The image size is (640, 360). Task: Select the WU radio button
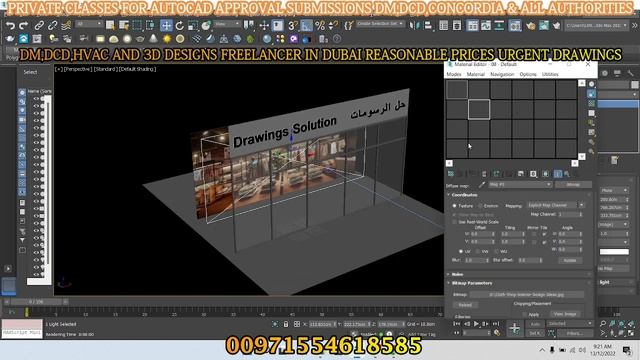pyautogui.click(x=496, y=251)
